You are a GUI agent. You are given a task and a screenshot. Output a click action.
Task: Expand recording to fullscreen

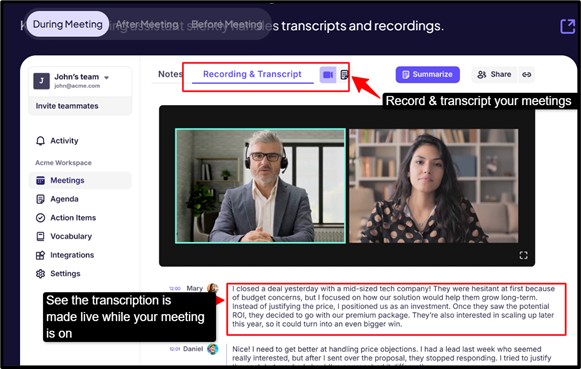click(x=523, y=255)
